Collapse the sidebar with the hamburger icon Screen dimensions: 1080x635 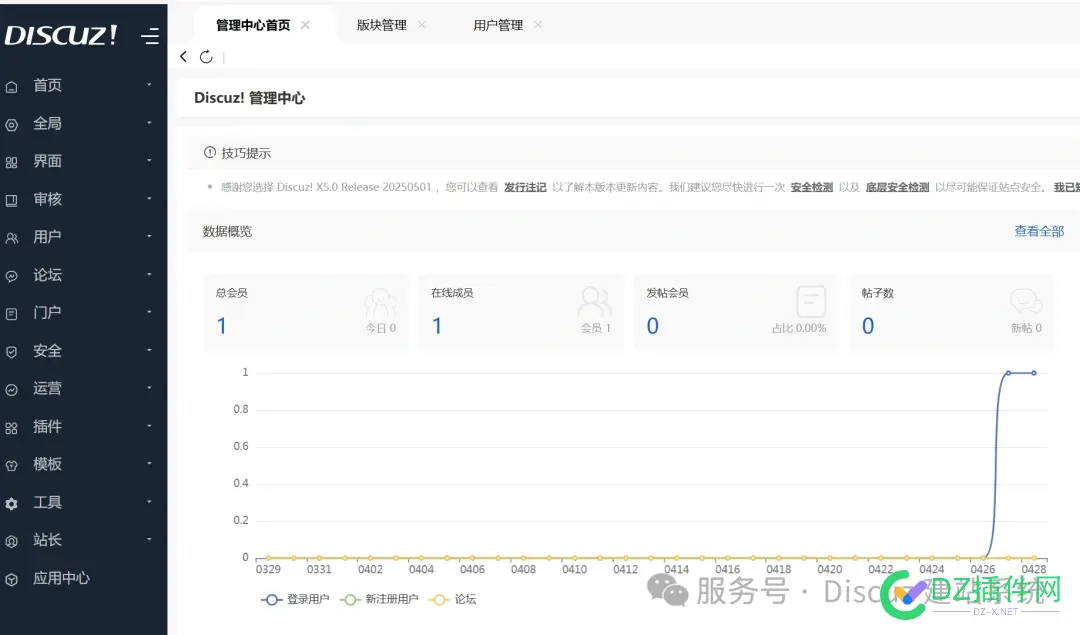click(150, 36)
